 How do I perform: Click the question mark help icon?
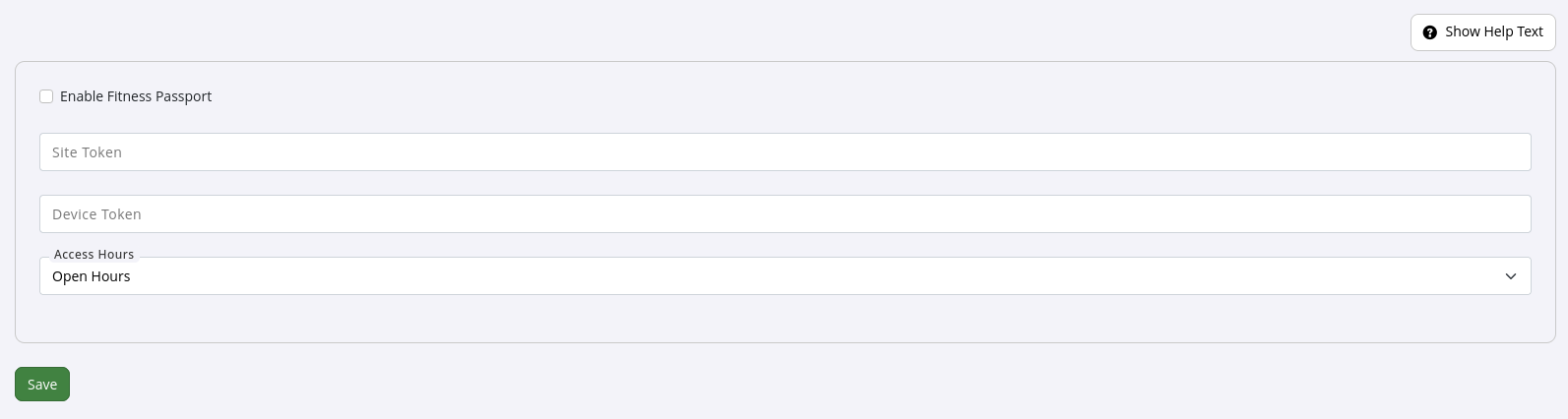[1429, 32]
